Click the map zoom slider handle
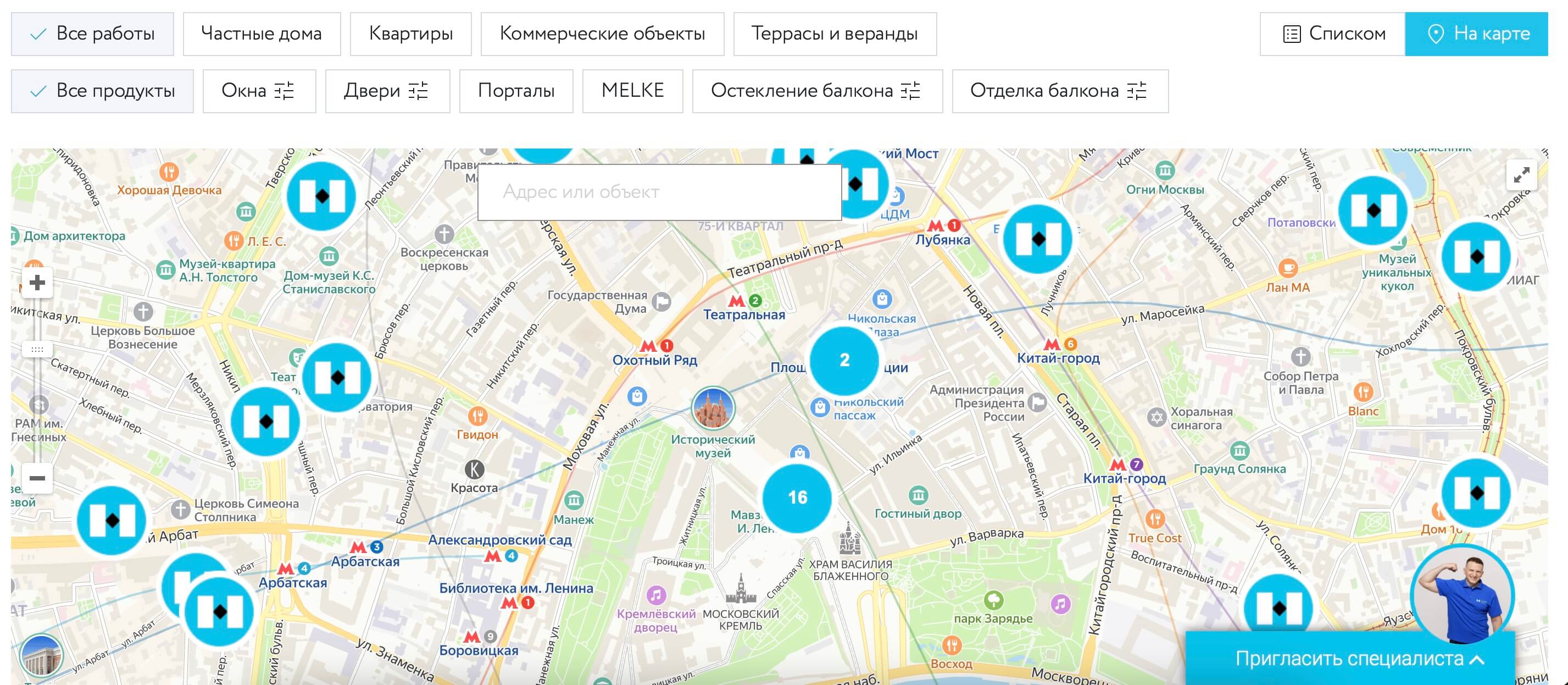The height and width of the screenshot is (685, 1568). pos(37,350)
